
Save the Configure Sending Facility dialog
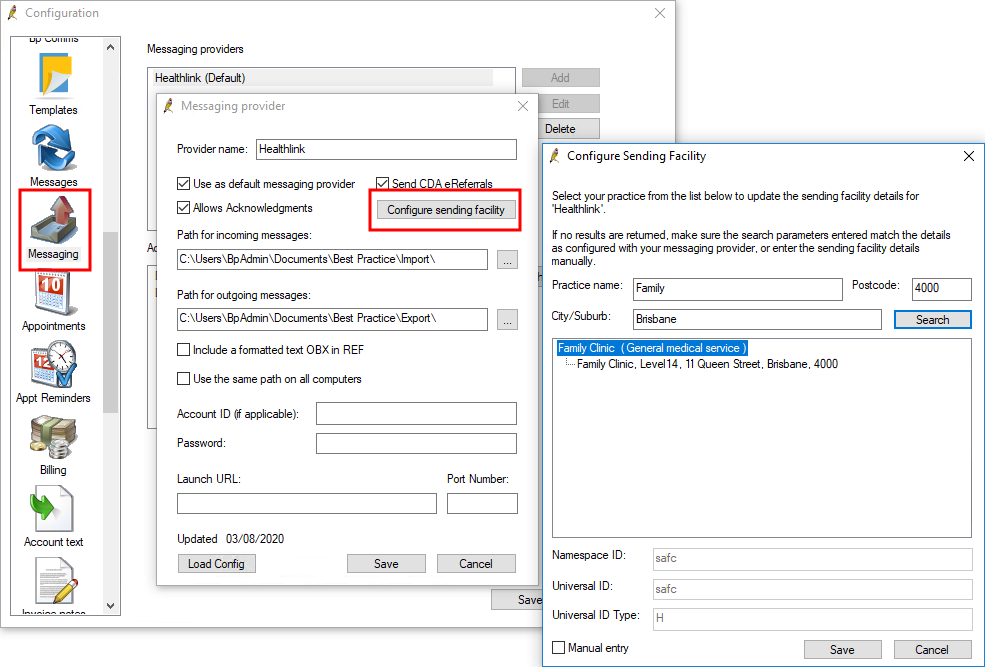[x=842, y=649]
